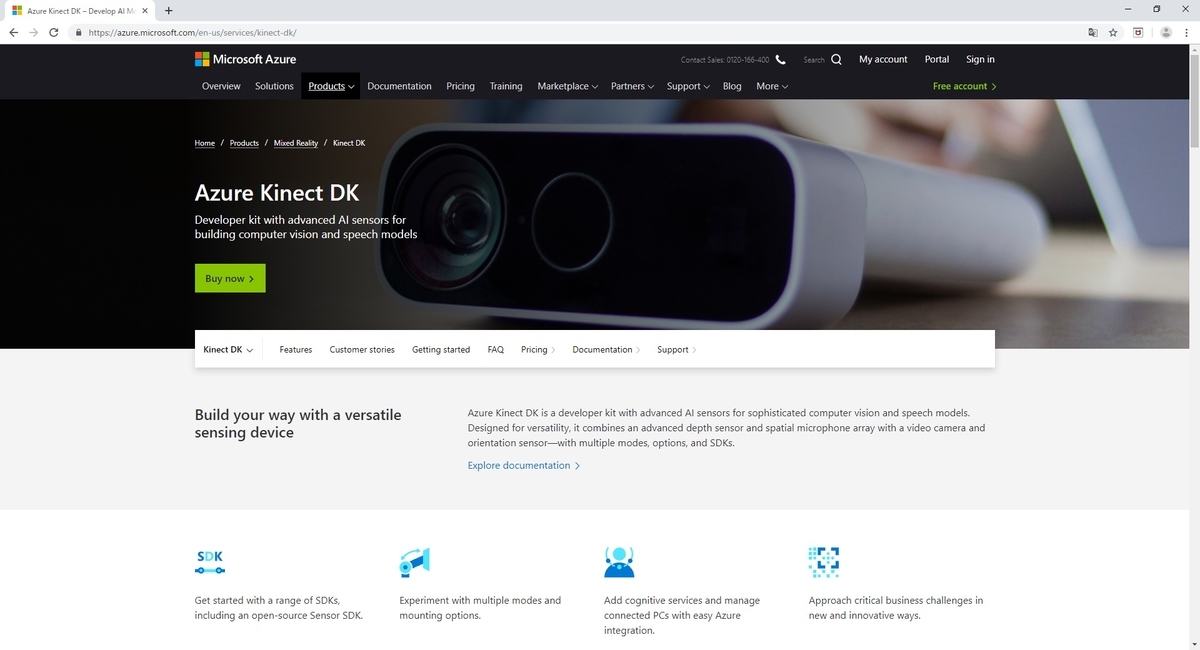Viewport: 1200px width, 650px height.
Task: Open the Solutions nav item
Action: 274,86
